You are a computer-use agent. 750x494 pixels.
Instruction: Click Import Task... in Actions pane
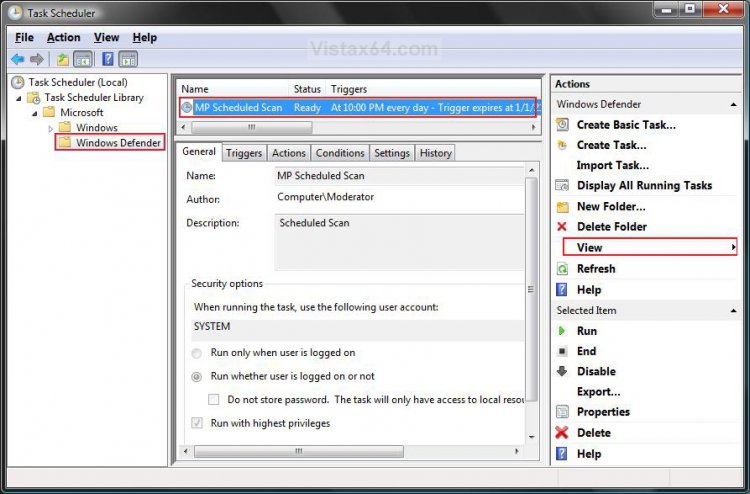click(x=613, y=165)
